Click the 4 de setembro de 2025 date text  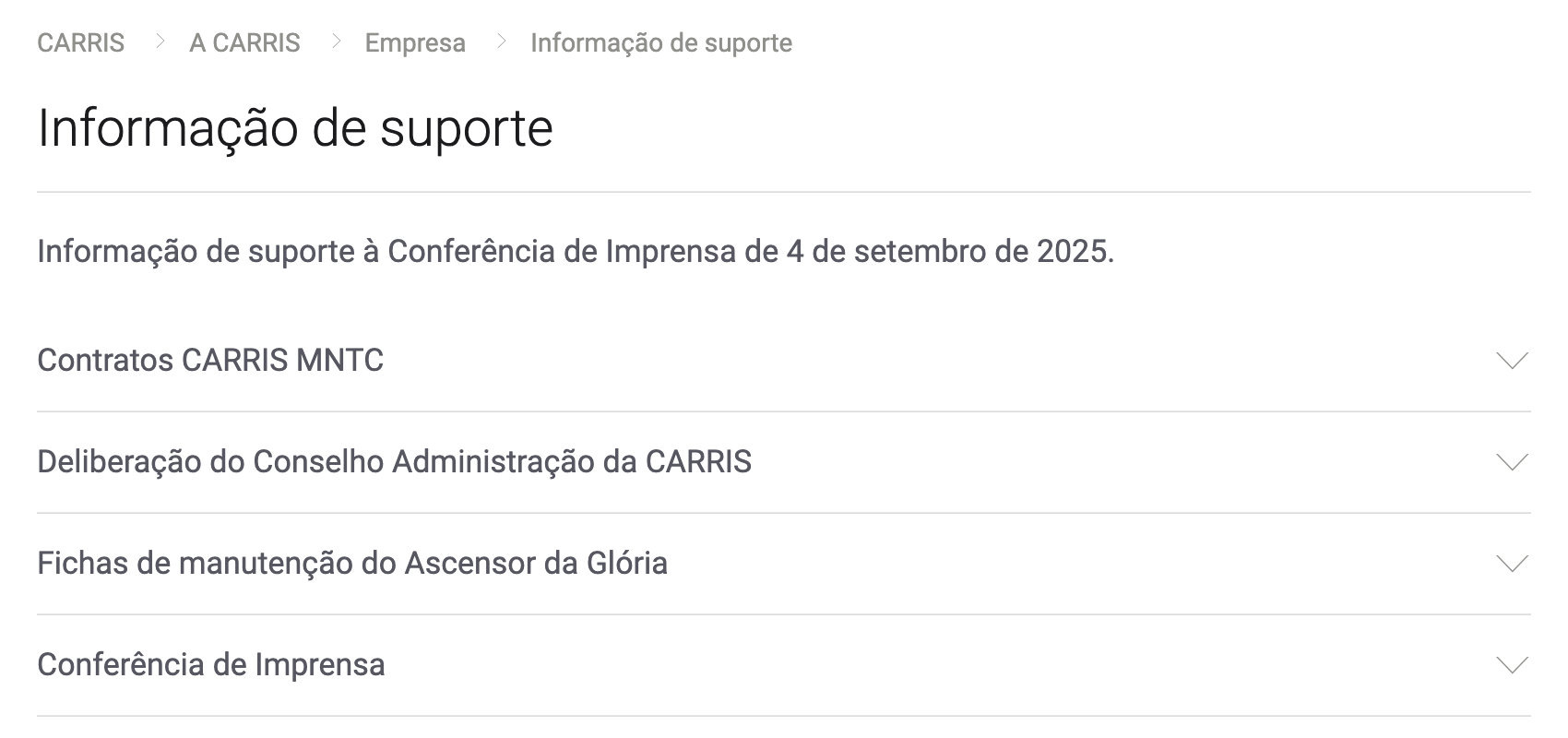click(950, 251)
